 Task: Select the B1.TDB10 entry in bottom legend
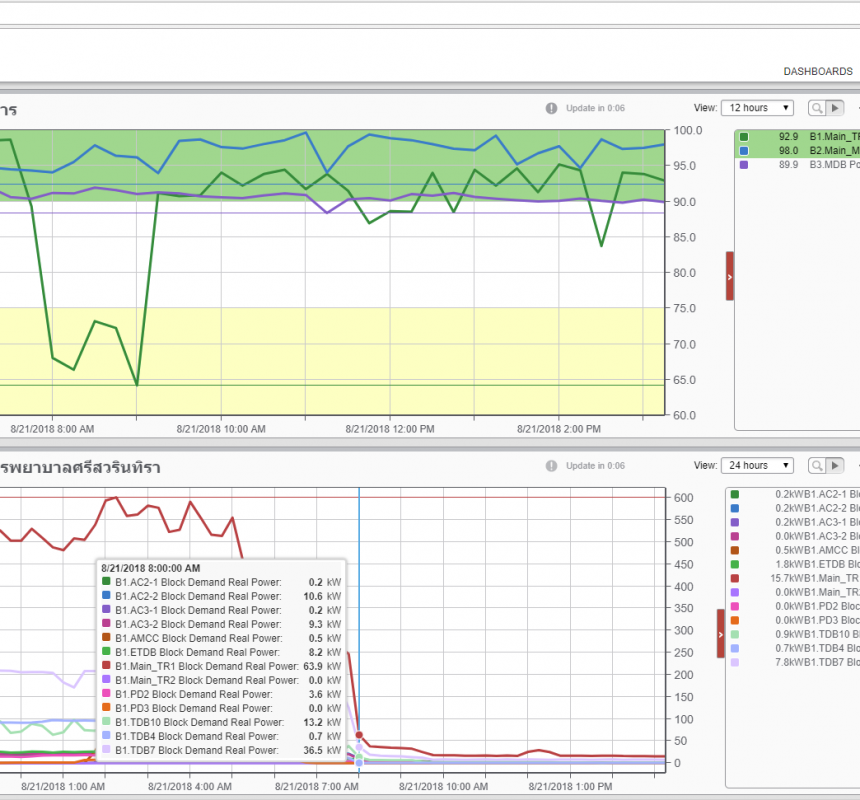815,634
